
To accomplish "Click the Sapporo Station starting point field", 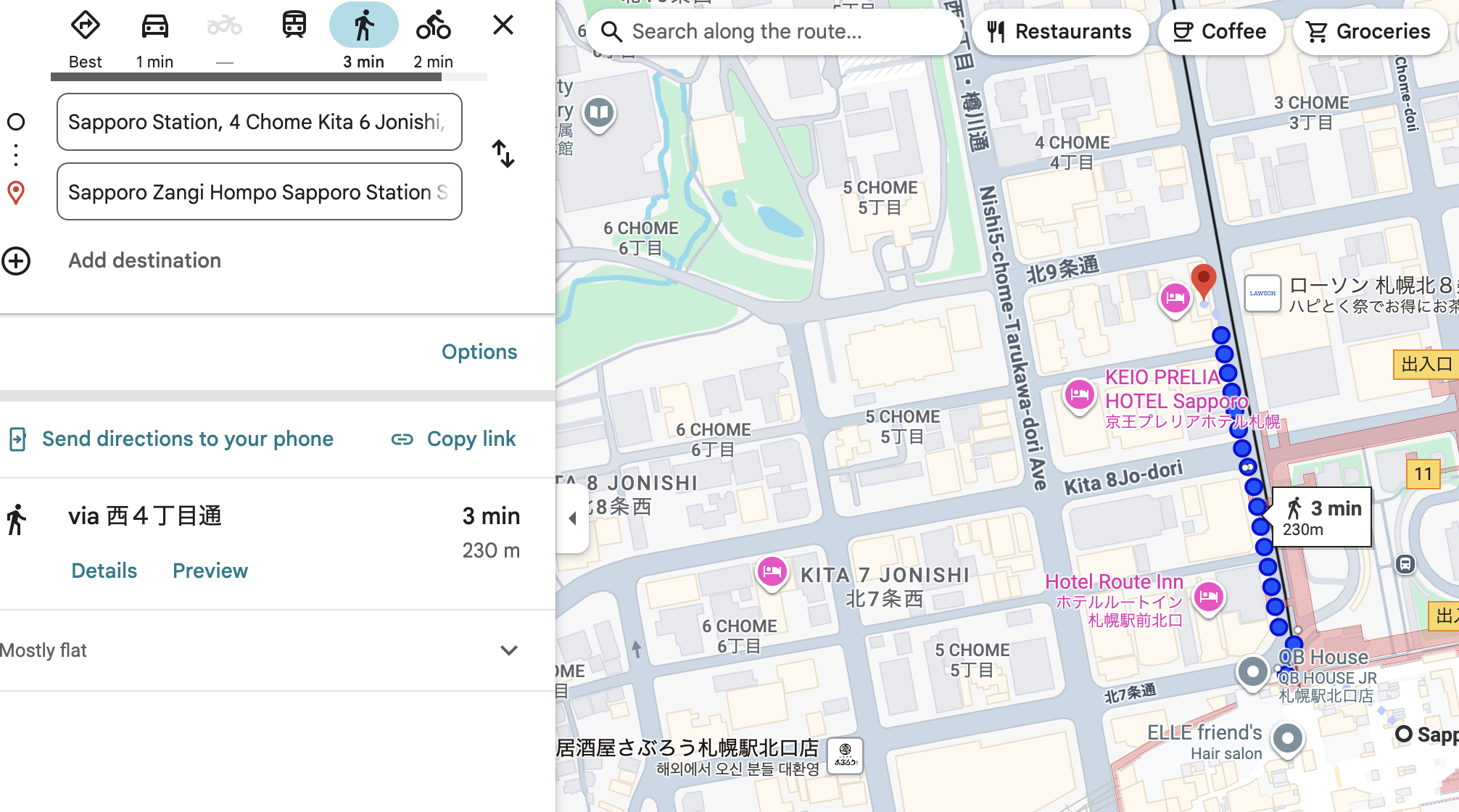I will point(259,122).
